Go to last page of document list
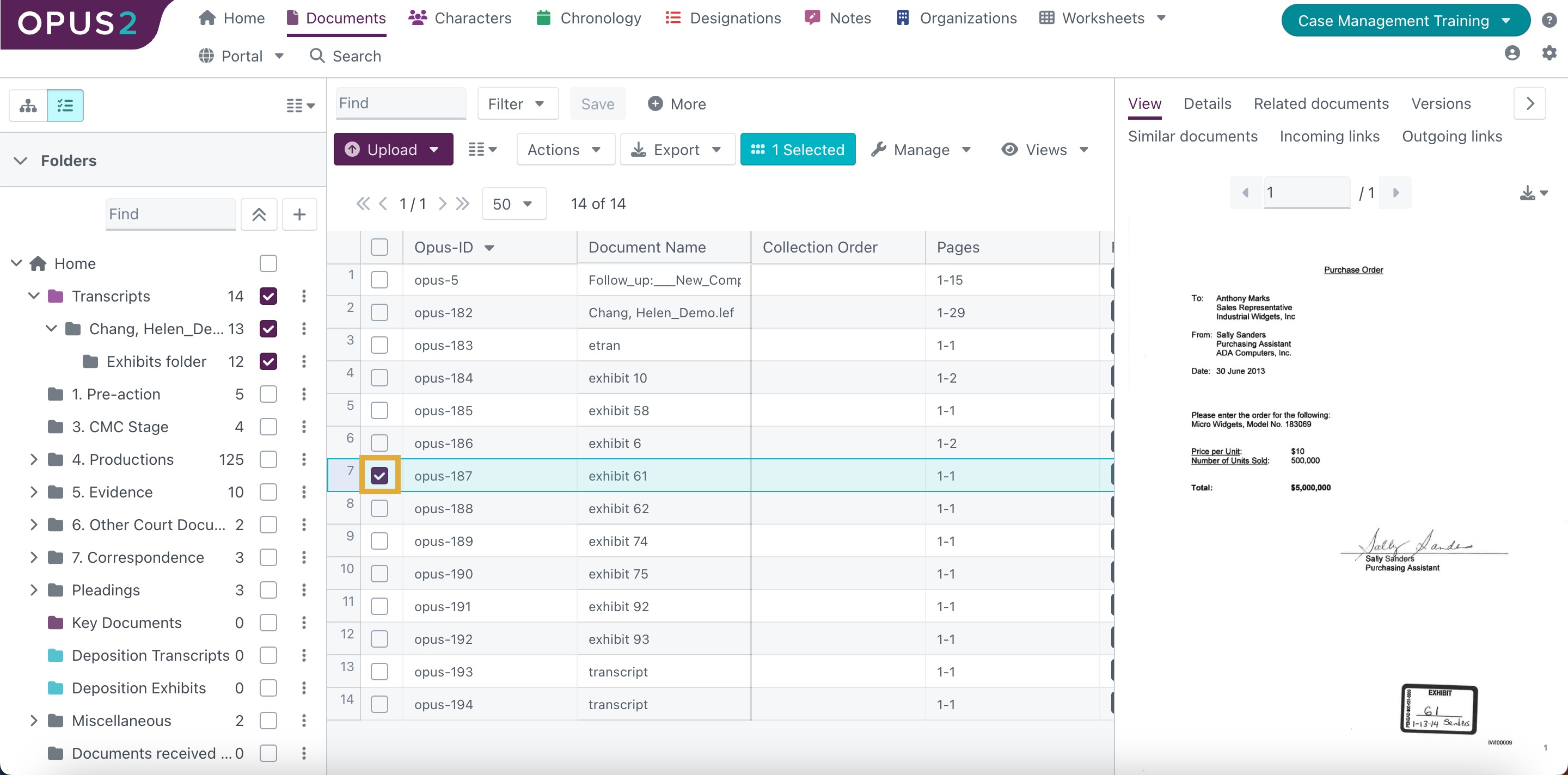 point(463,204)
